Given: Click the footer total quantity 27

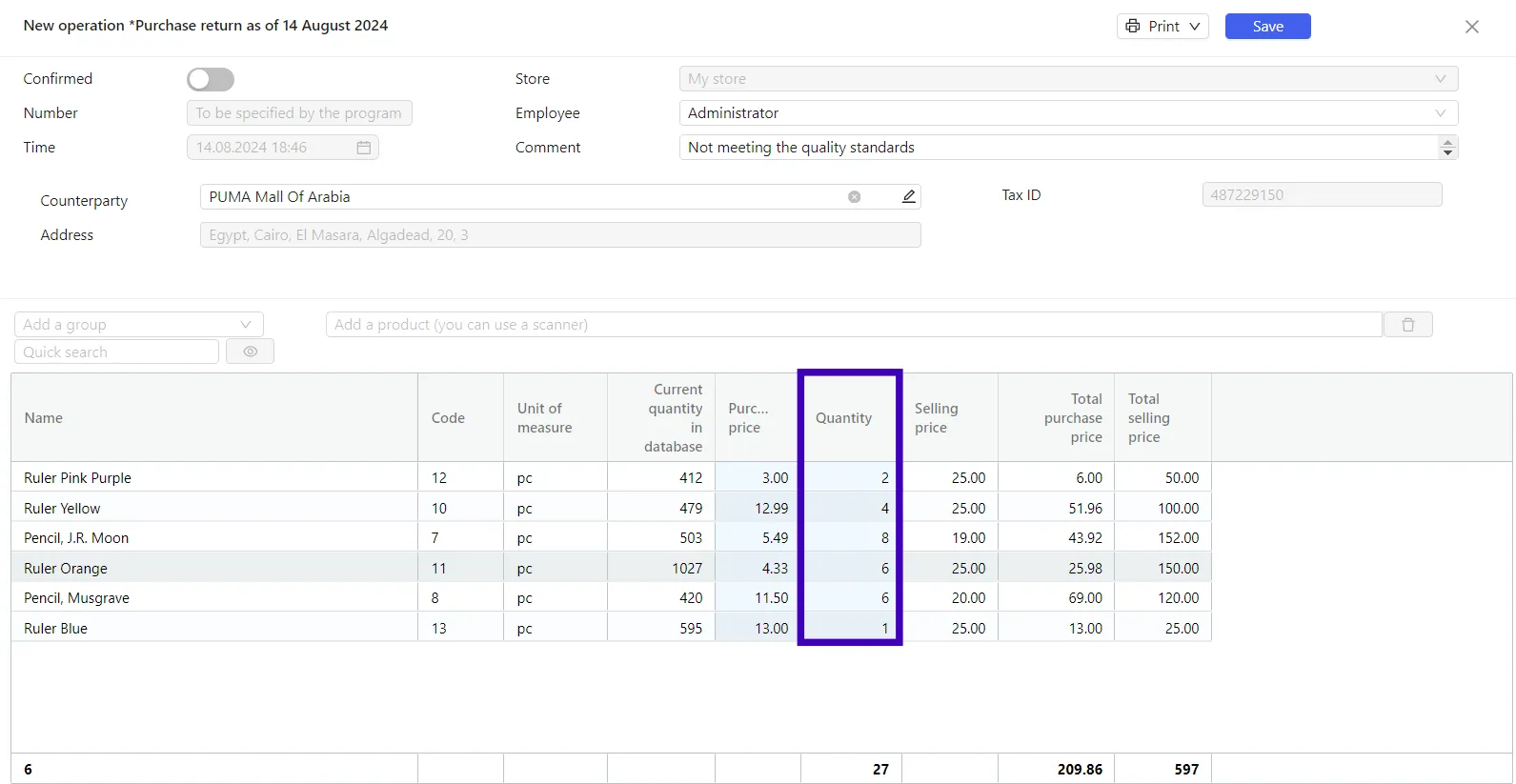Looking at the screenshot, I should coord(880,770).
